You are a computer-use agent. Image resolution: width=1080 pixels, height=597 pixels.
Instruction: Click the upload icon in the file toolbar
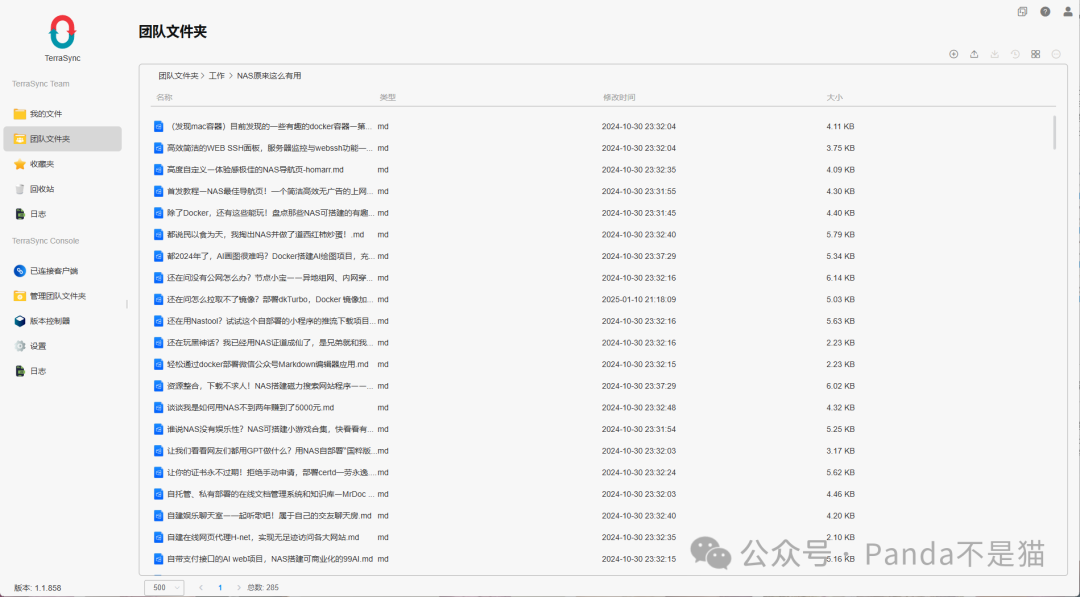tap(974, 54)
